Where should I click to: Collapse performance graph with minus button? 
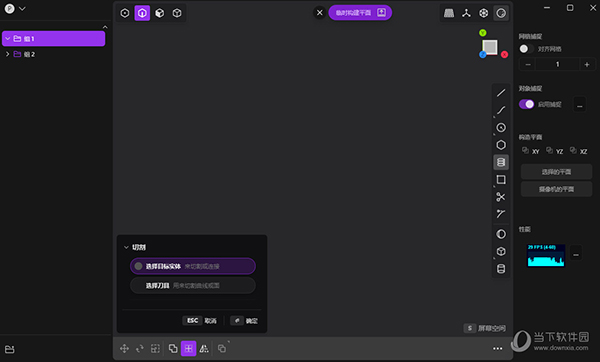[x=576, y=254]
